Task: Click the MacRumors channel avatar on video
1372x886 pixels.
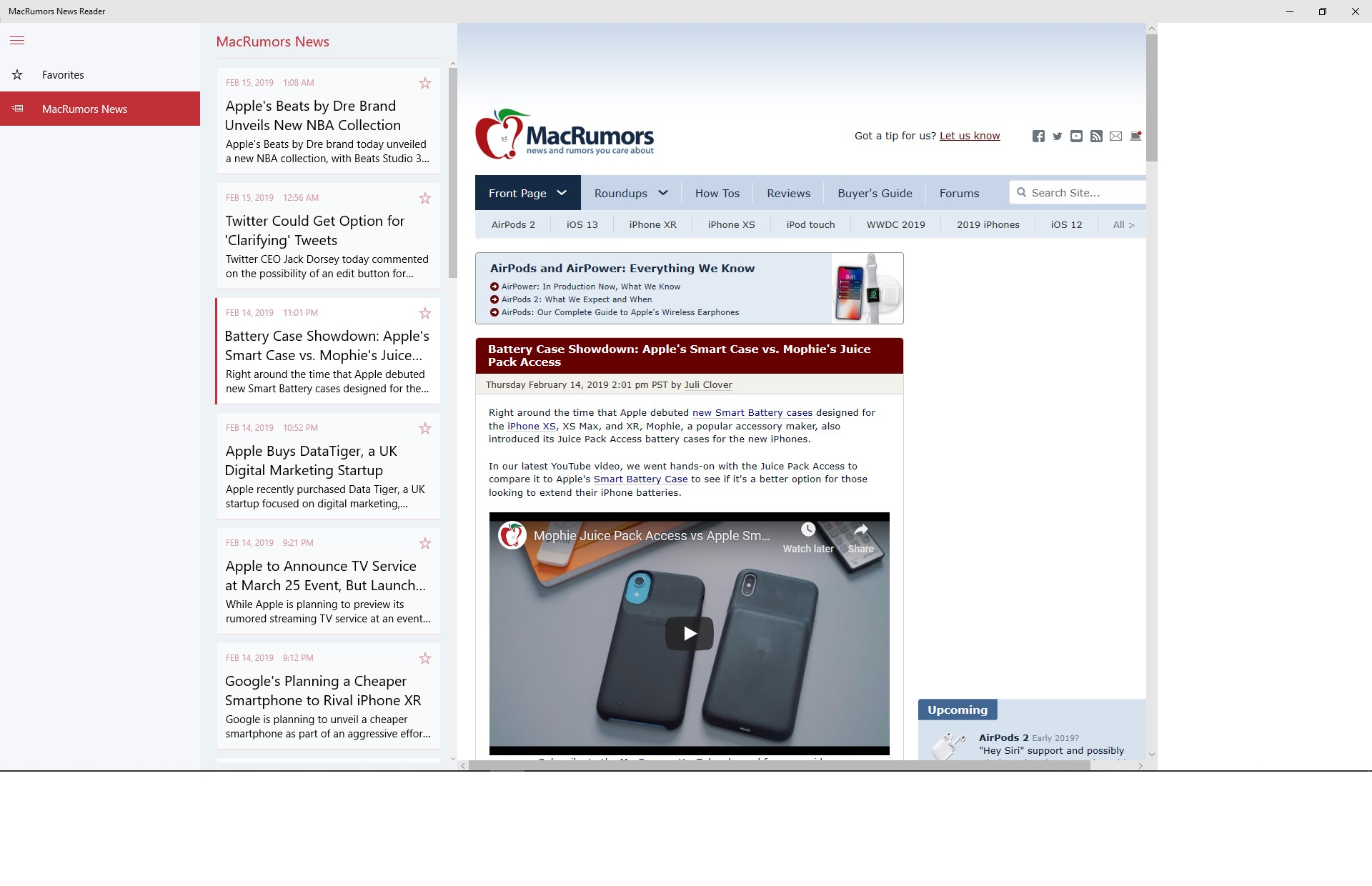Action: coord(512,535)
